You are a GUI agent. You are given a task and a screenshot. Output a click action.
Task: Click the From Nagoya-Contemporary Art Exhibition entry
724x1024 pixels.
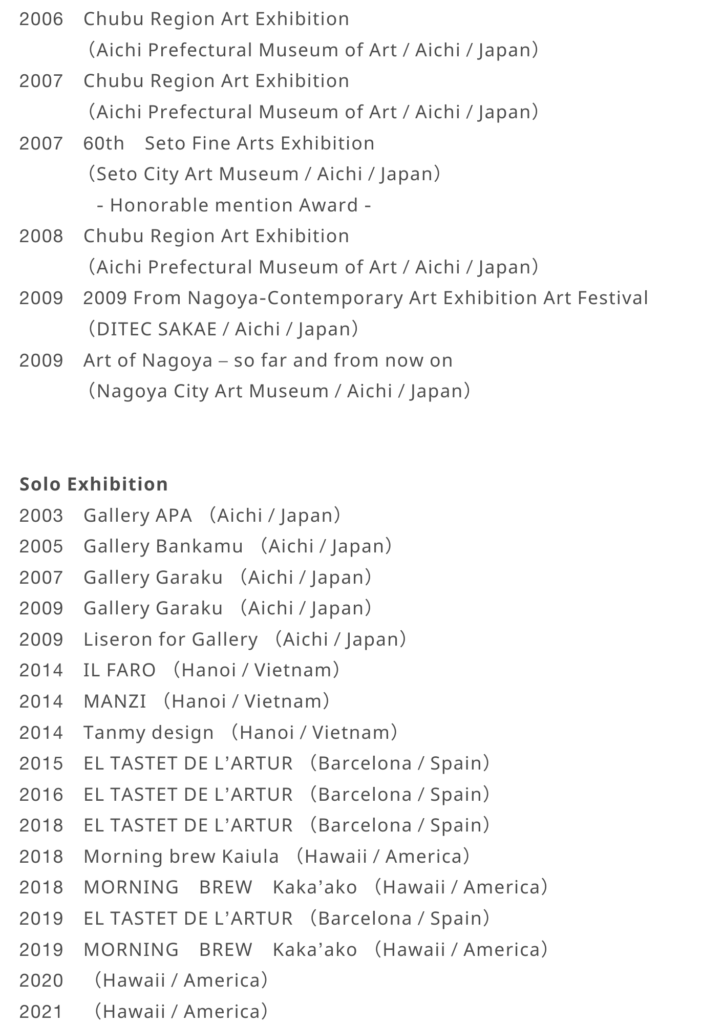[x=365, y=298]
